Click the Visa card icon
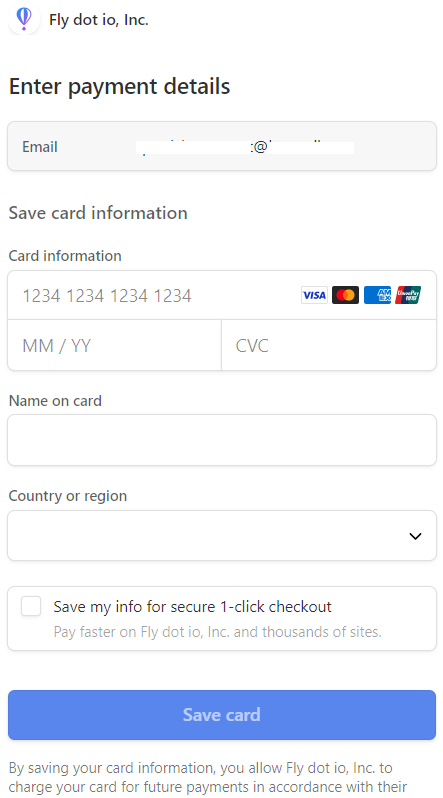 pos(314,295)
